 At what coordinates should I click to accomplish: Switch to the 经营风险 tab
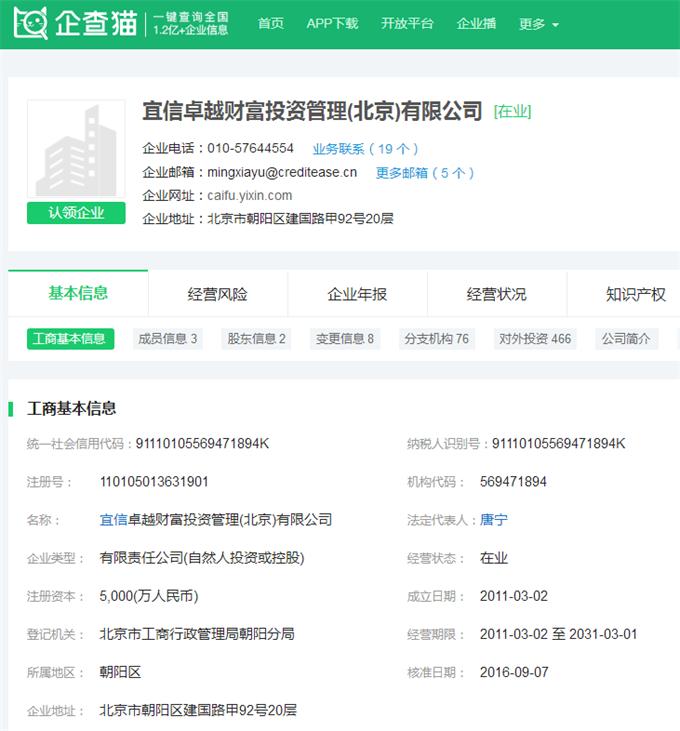[218, 294]
